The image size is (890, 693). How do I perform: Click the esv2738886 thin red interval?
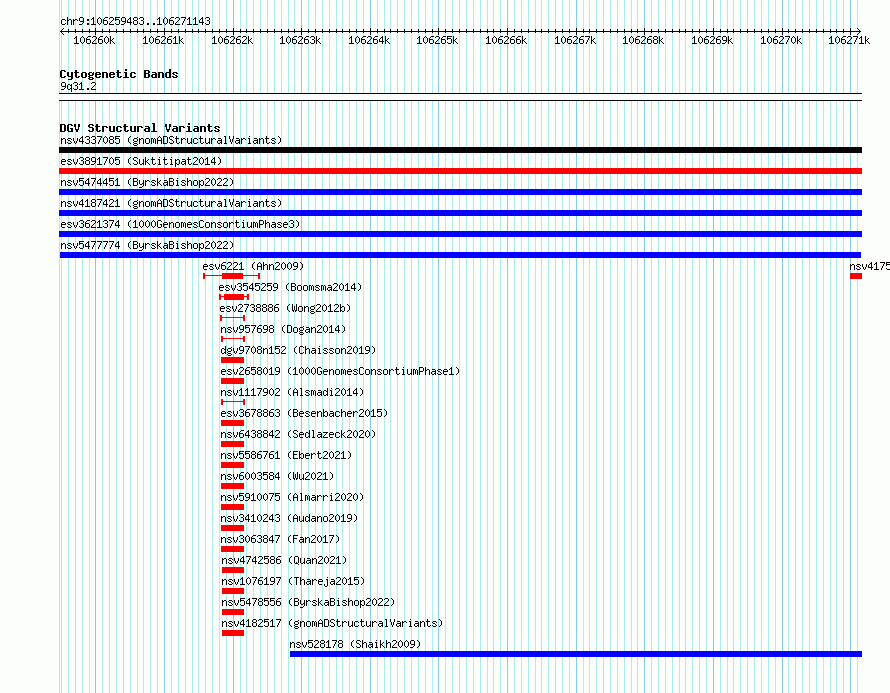pos(232,318)
